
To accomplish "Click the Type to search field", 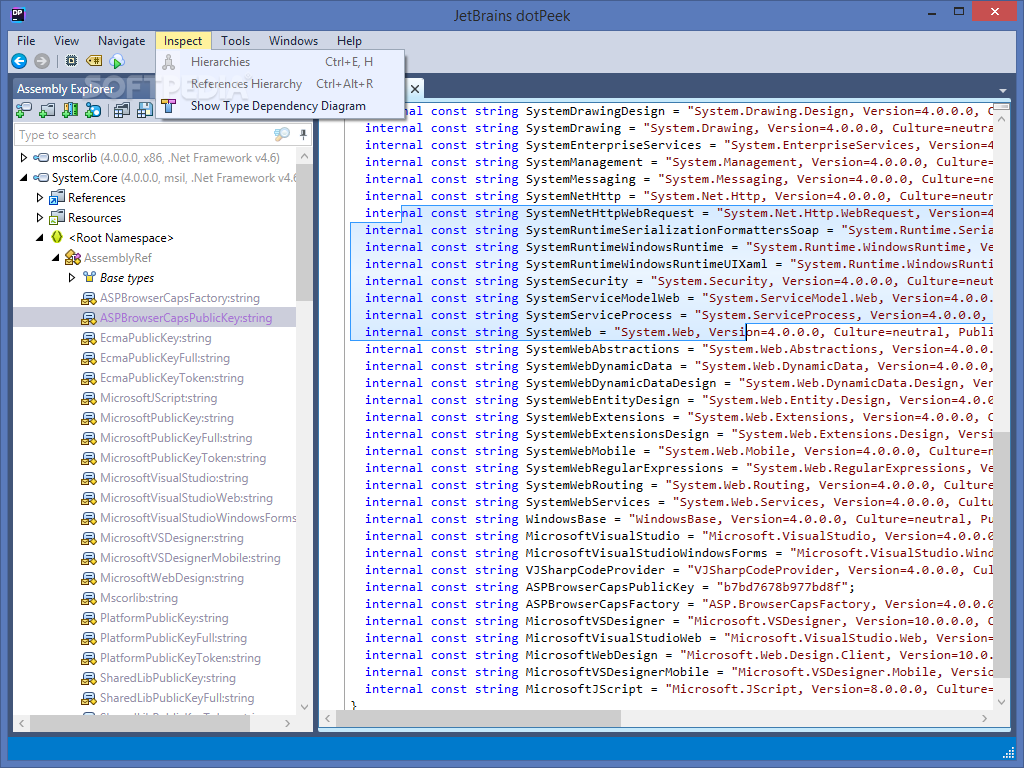I will 144,135.
